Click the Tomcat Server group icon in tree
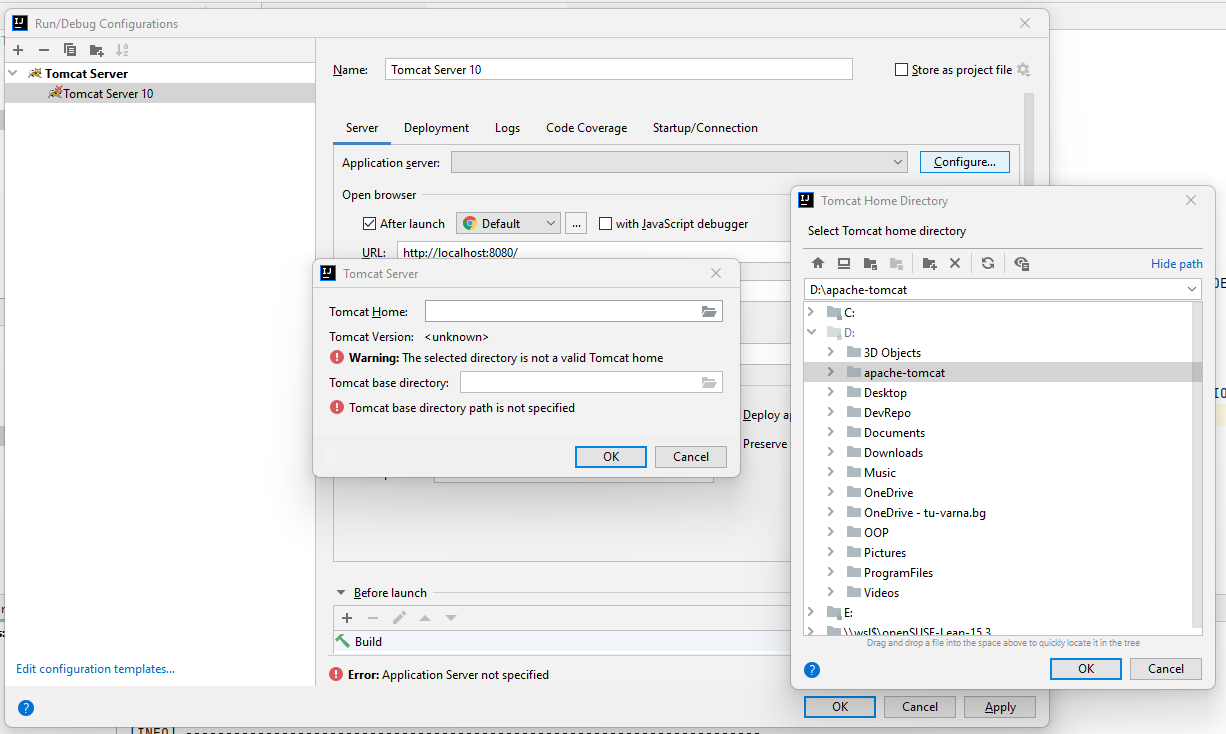 35,73
